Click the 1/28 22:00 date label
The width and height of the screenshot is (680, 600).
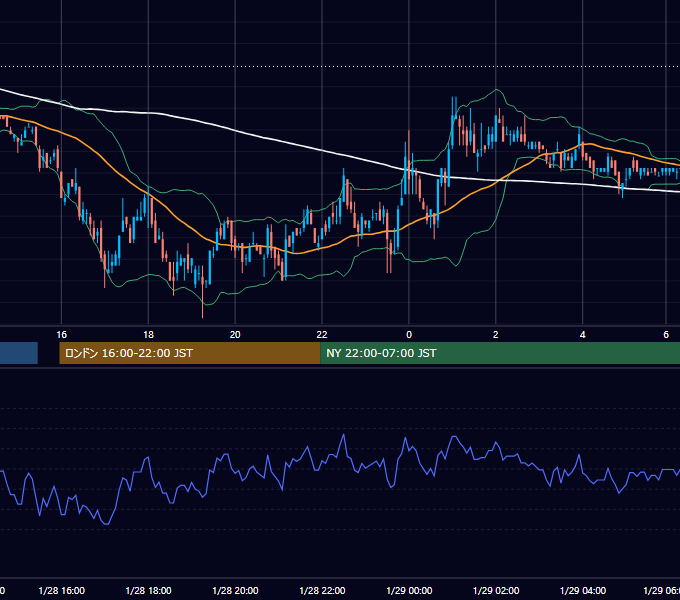(322, 590)
